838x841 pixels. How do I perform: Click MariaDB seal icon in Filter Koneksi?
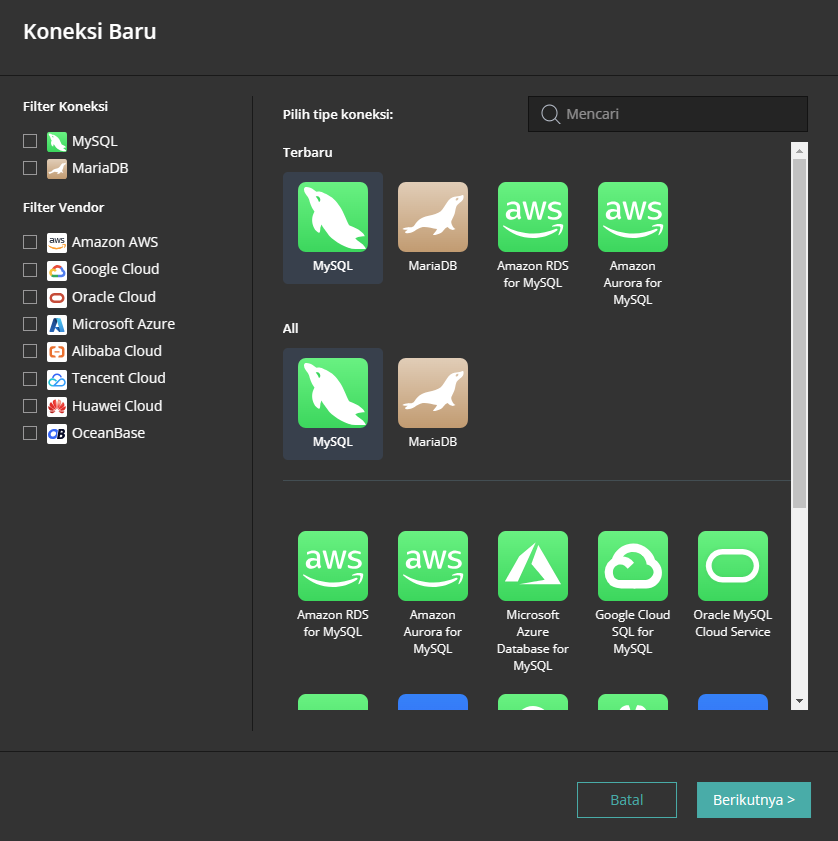57,168
